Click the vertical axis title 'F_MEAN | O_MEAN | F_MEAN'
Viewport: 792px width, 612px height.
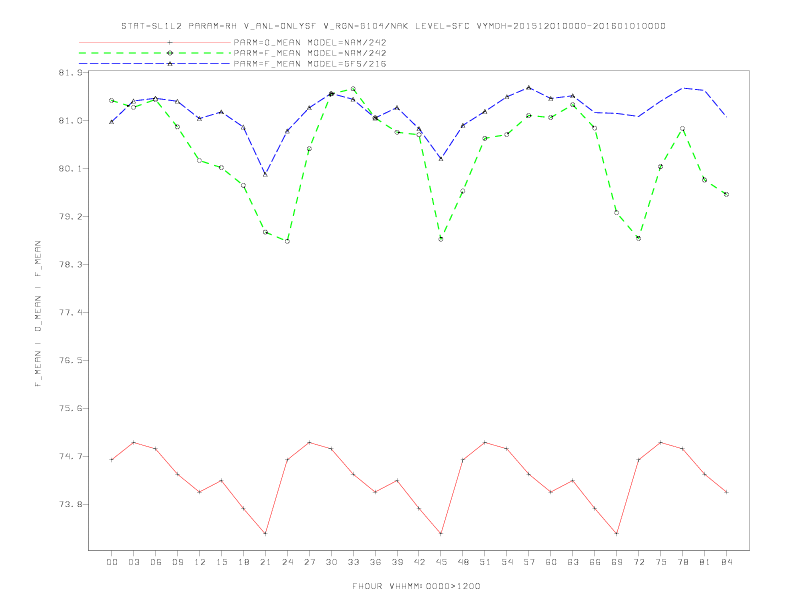click(37, 314)
